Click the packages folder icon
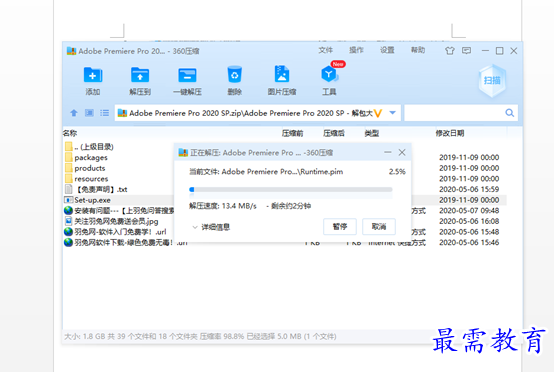 [69, 157]
